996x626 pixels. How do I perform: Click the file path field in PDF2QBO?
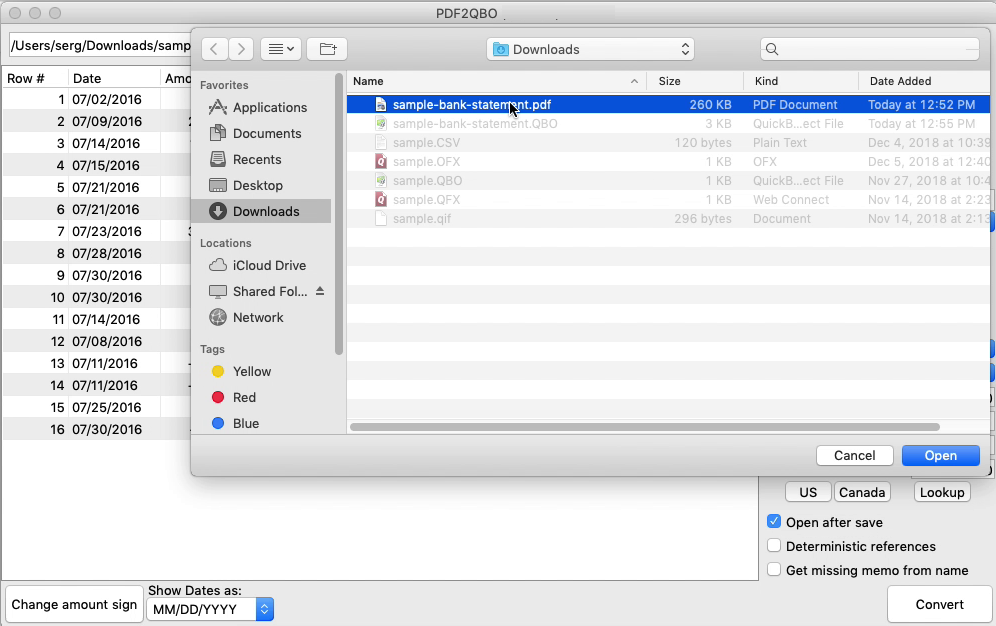point(100,46)
